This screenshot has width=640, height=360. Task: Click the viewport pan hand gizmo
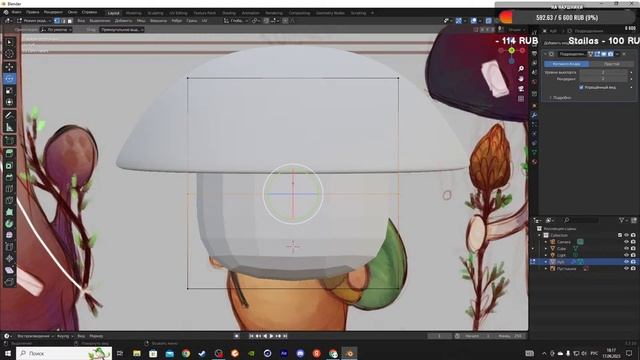point(521,78)
